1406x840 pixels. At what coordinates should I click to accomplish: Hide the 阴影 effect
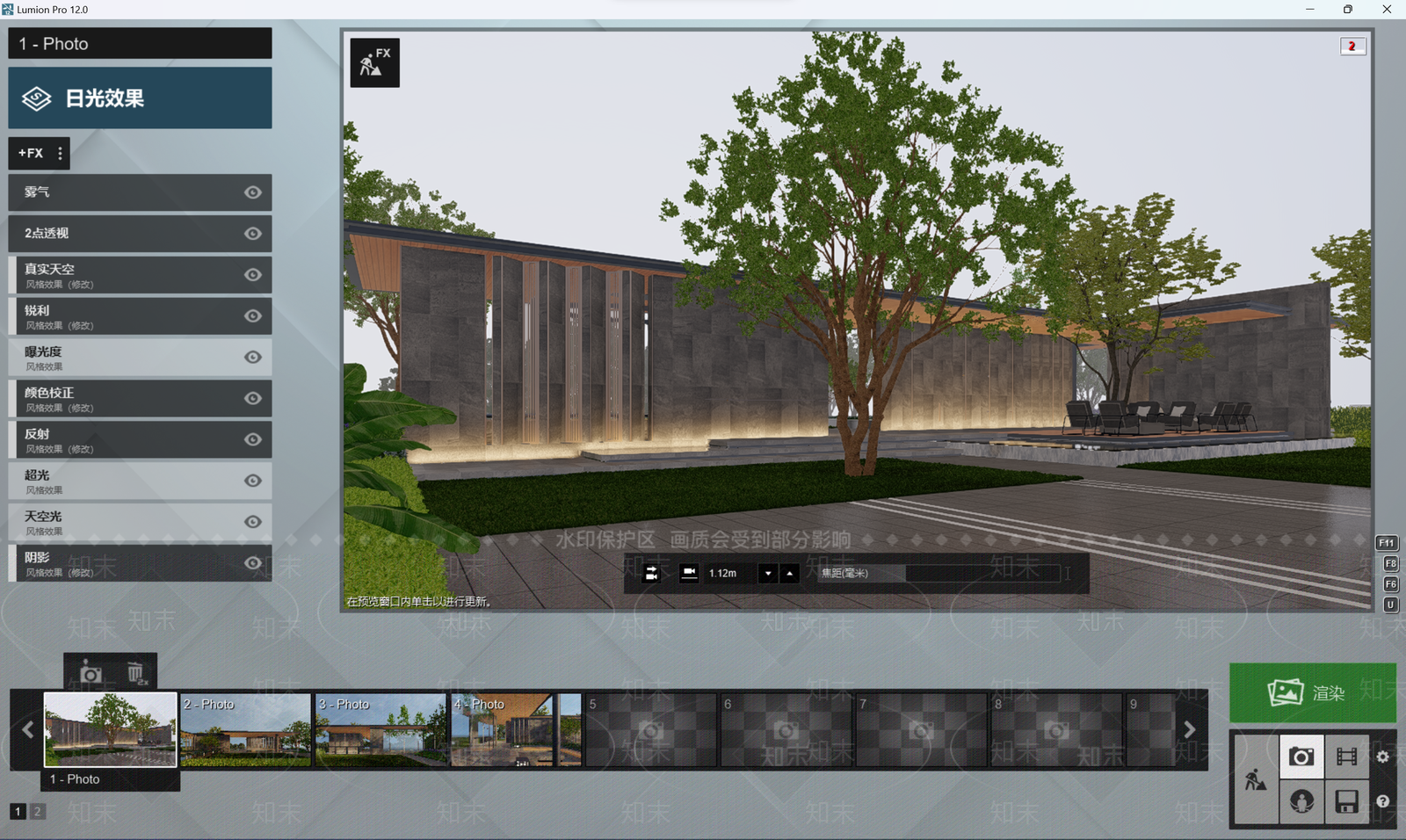(x=253, y=563)
